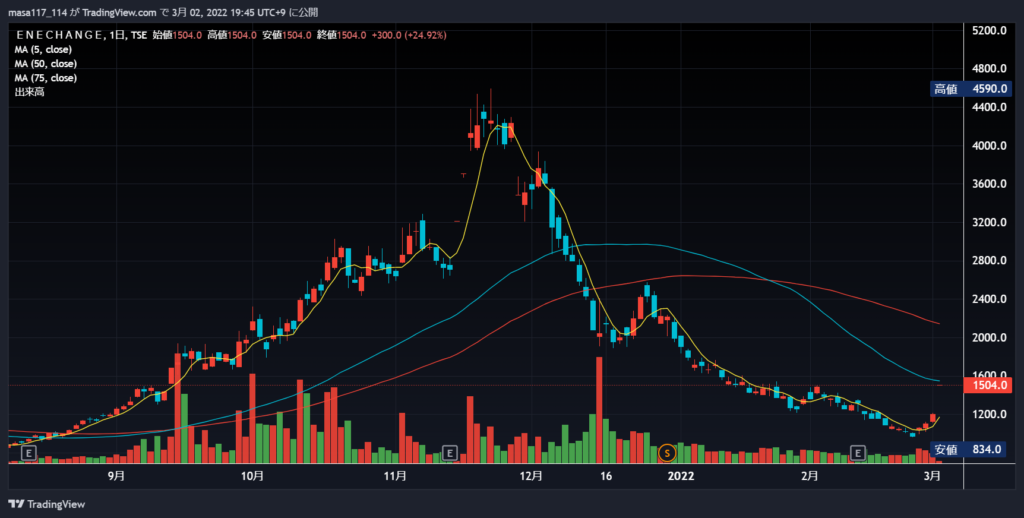Click the TradingView.com text in the header

click(120, 12)
